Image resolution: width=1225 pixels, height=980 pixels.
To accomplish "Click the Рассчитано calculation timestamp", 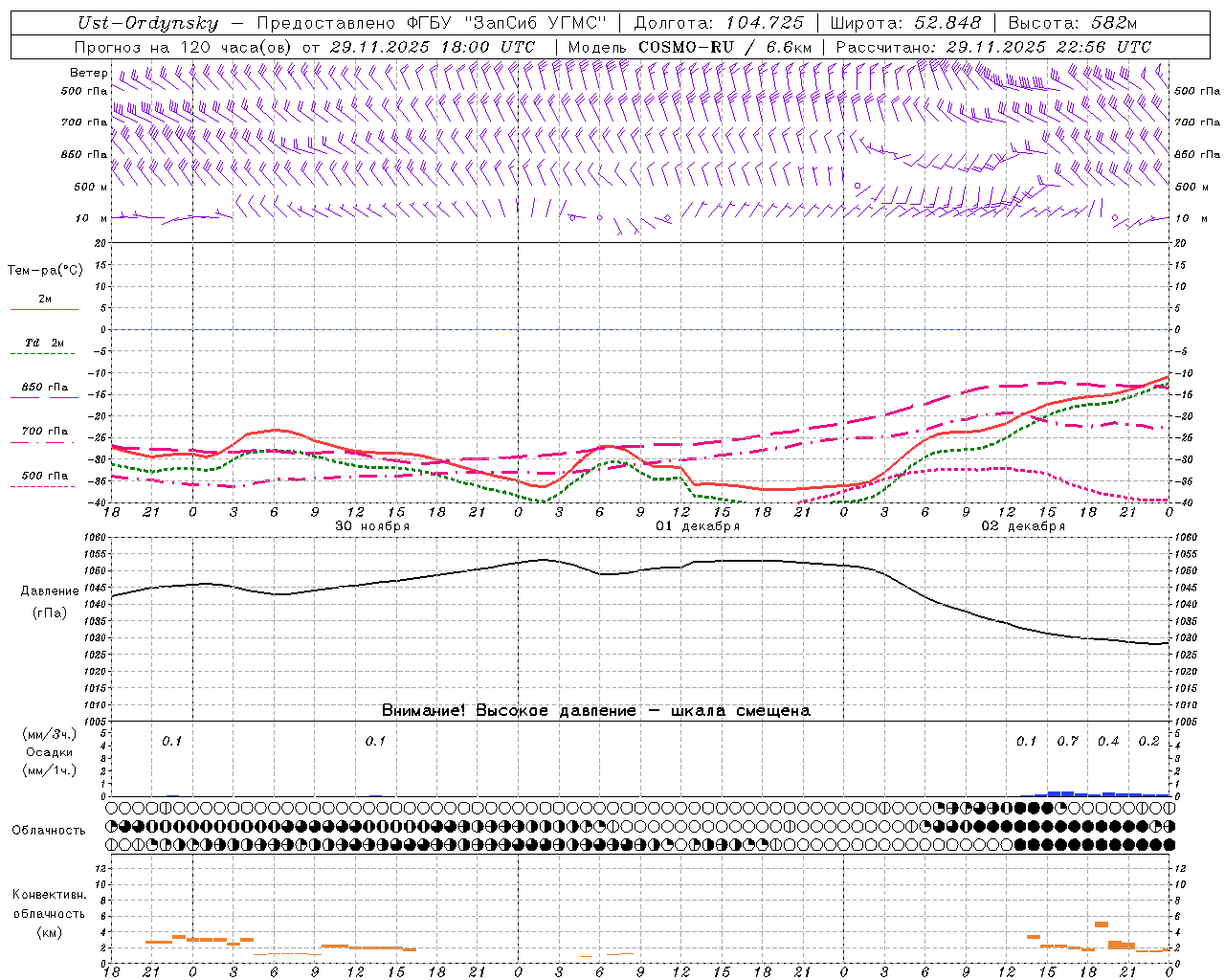I will (992, 47).
